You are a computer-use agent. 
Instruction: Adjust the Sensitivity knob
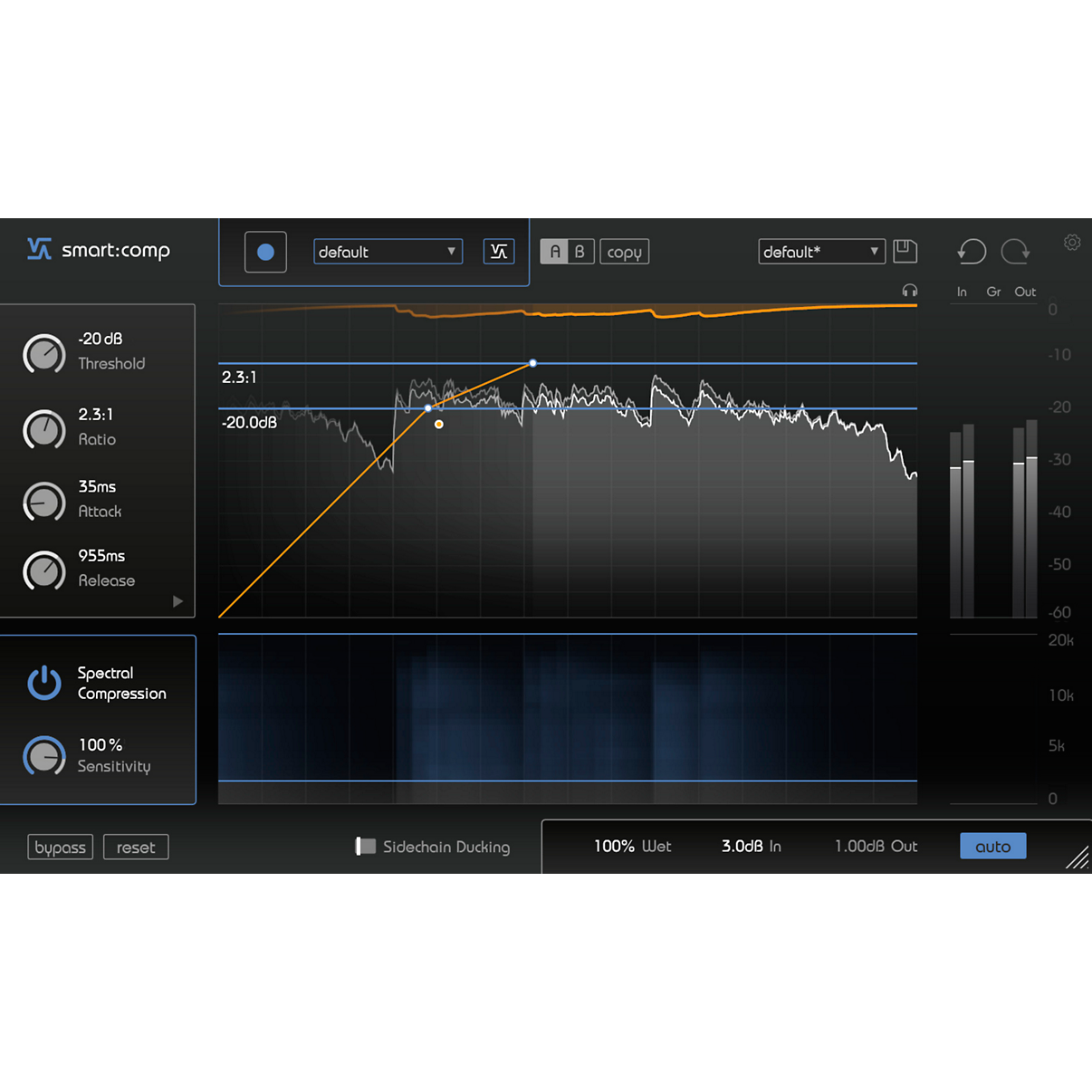click(43, 756)
